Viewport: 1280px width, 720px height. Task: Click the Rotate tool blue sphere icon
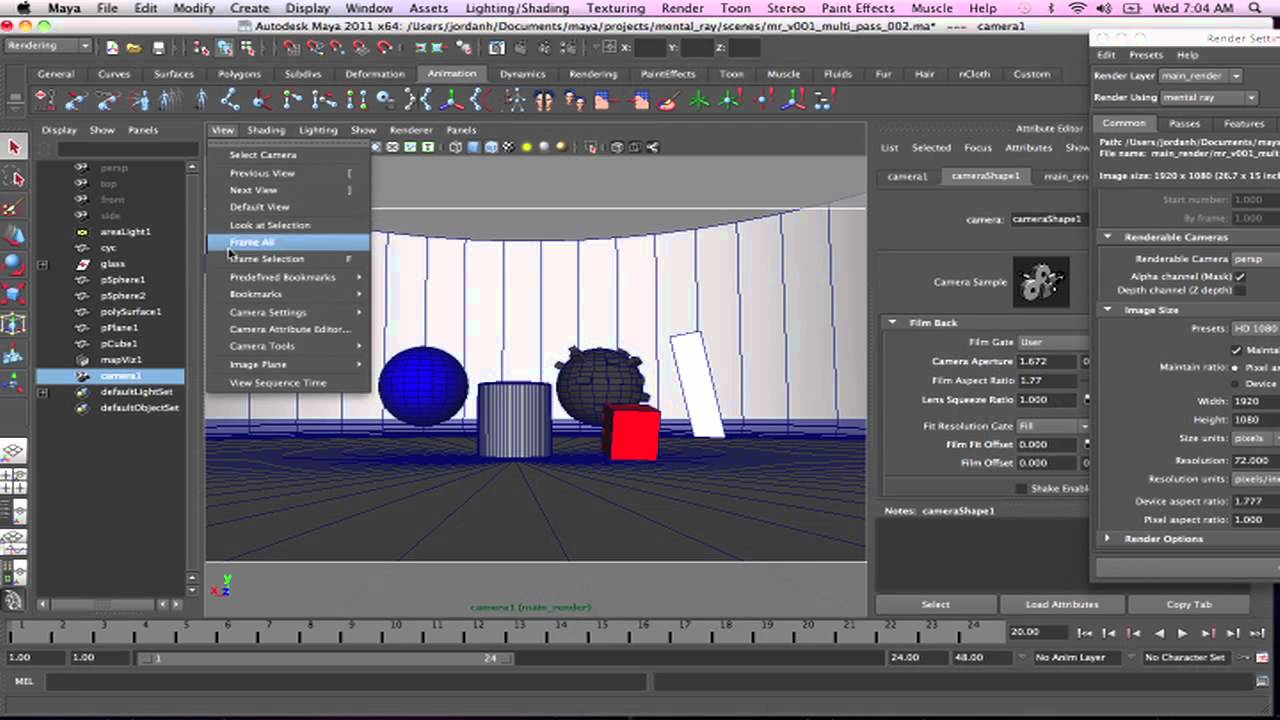coord(14,265)
